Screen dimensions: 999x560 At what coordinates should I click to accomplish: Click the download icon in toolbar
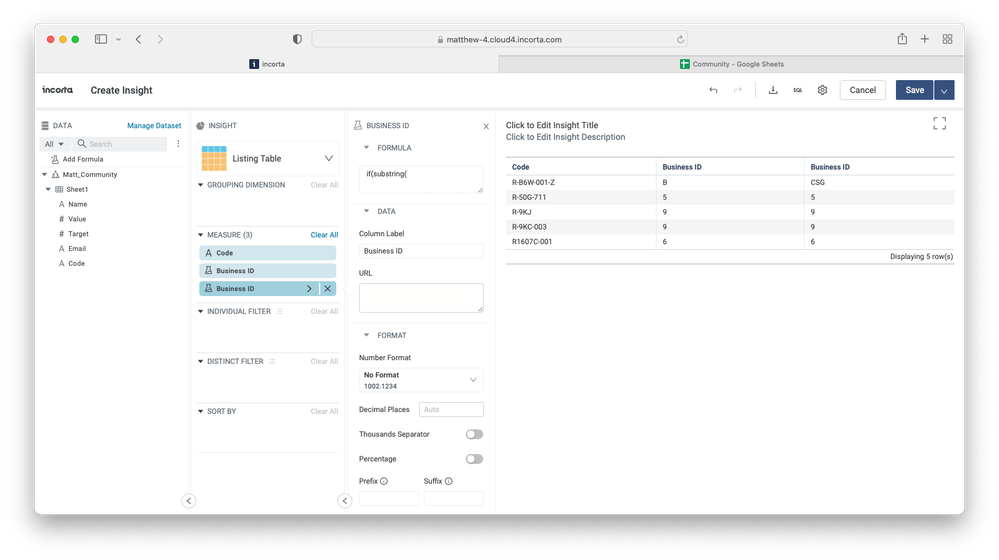(773, 90)
